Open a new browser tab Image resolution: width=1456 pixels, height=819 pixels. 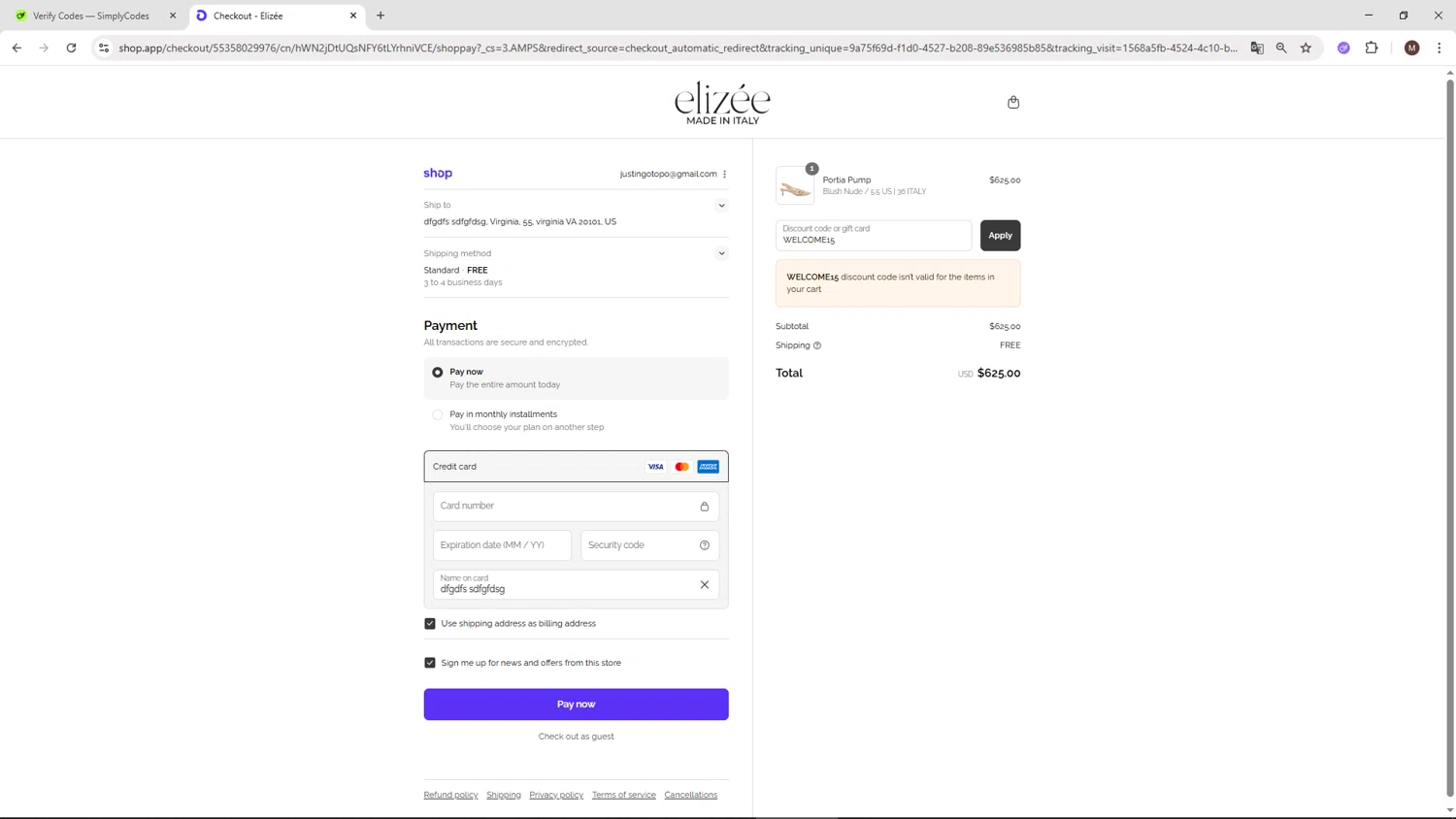(x=381, y=16)
